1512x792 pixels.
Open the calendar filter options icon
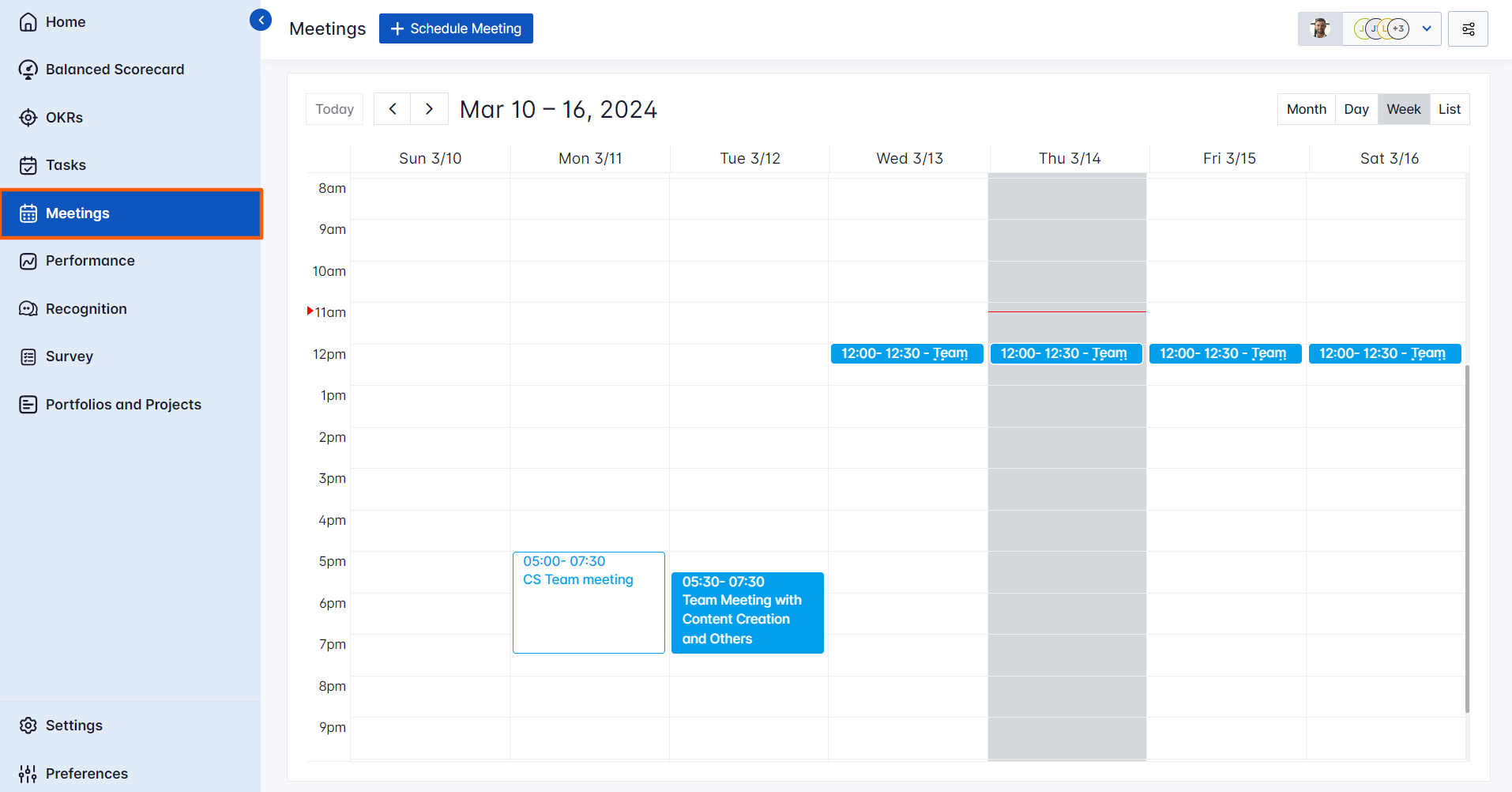[1468, 28]
